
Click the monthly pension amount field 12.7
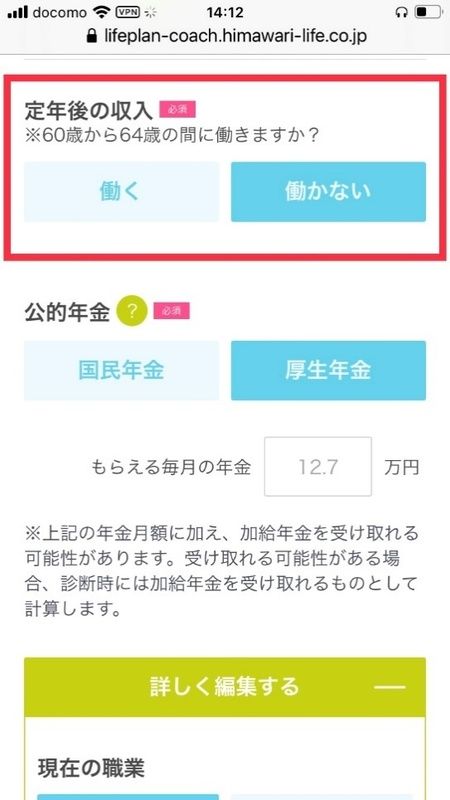pyautogui.click(x=318, y=466)
